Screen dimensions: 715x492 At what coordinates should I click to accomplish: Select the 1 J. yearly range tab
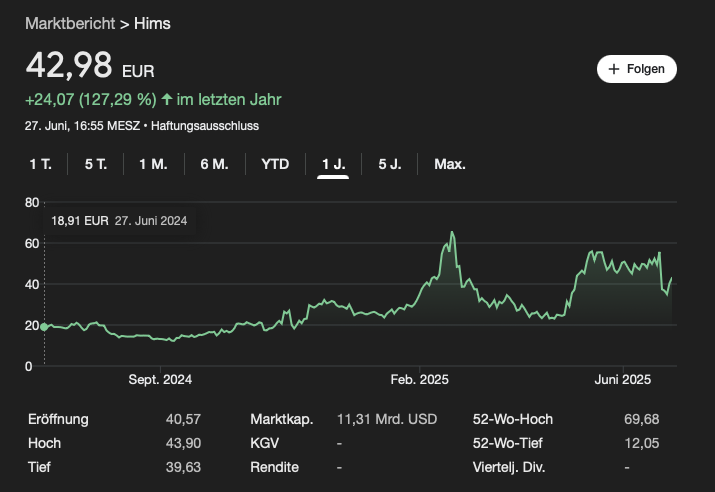(333, 164)
